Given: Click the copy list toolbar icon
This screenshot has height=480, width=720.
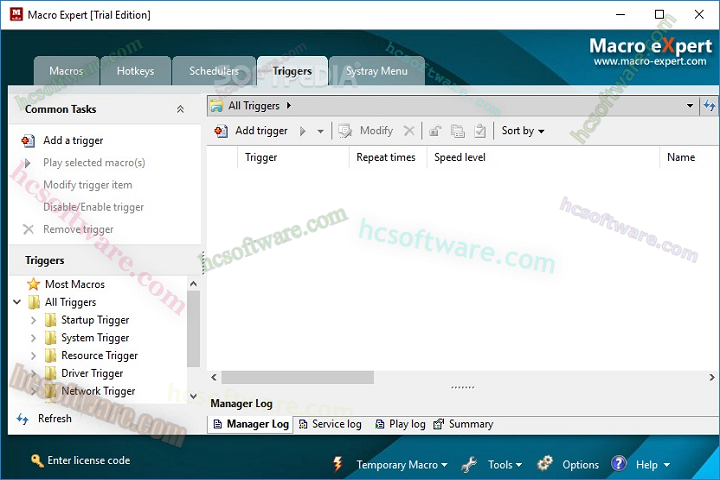Looking at the screenshot, I should (x=458, y=131).
